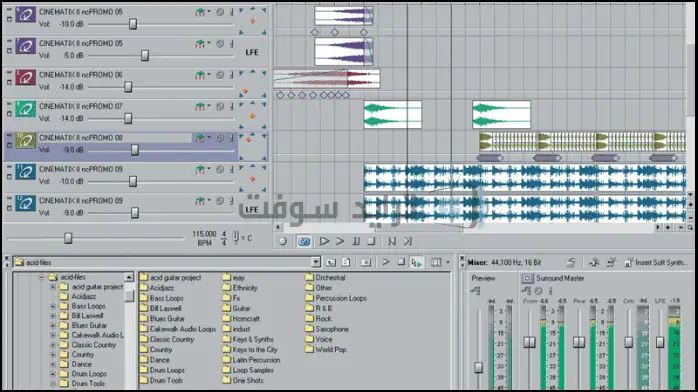Click Play From Start transport button
Viewport: 698px width, 392px height.
(324, 241)
